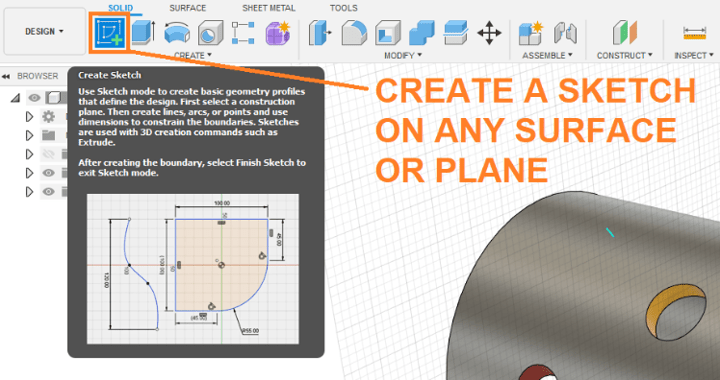Screen dimensions: 720x380
Task: Switch to the SHEET METAL tab
Action: 269,8
